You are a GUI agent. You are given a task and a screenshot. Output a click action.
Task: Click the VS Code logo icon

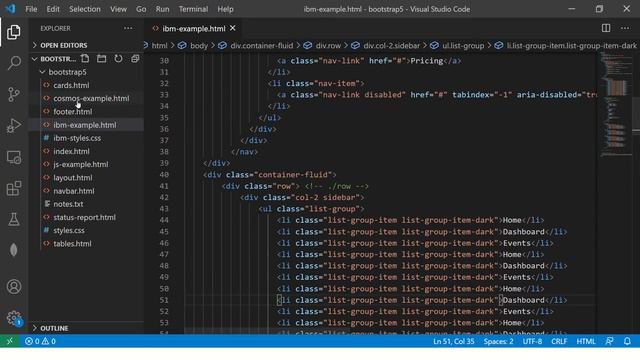tap(10, 9)
